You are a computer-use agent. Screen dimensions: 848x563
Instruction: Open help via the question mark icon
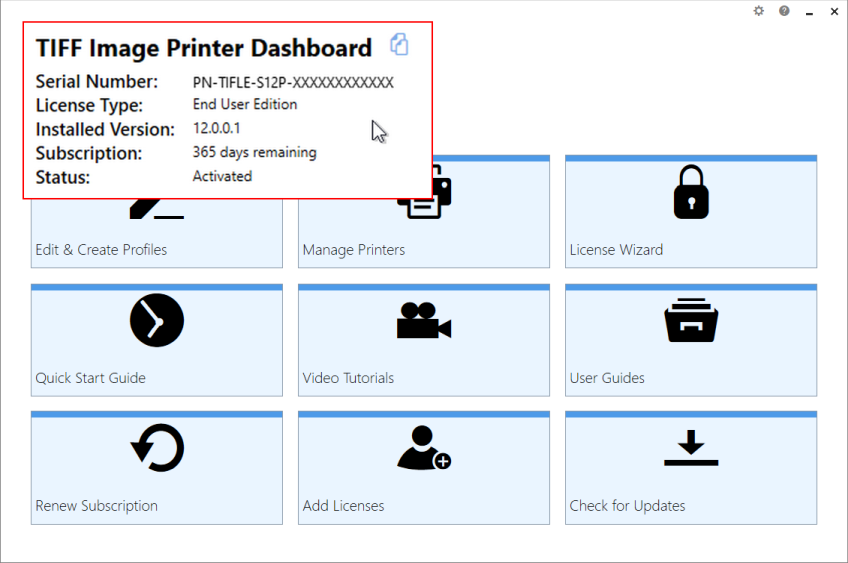(784, 11)
